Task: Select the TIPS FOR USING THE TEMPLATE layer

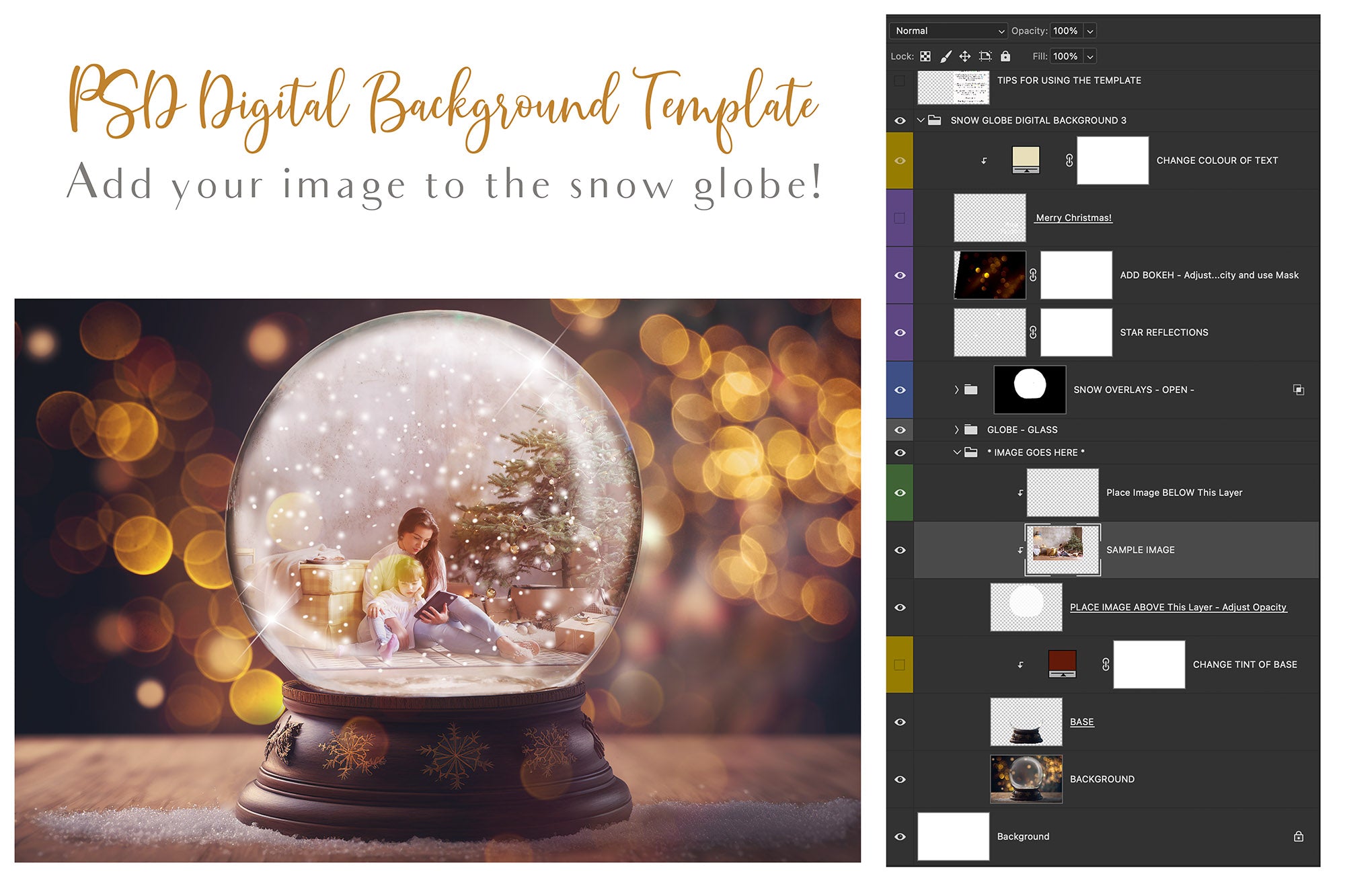Action: [x=1069, y=80]
